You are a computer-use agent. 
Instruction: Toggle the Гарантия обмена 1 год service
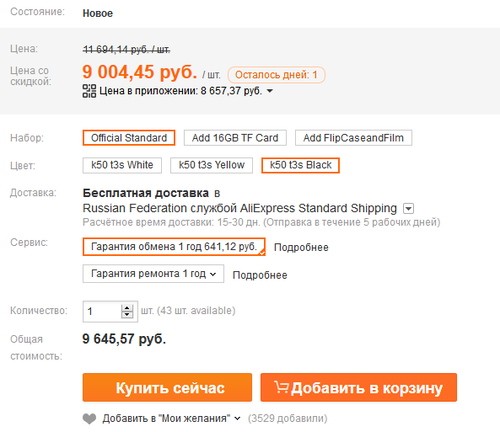point(174,247)
